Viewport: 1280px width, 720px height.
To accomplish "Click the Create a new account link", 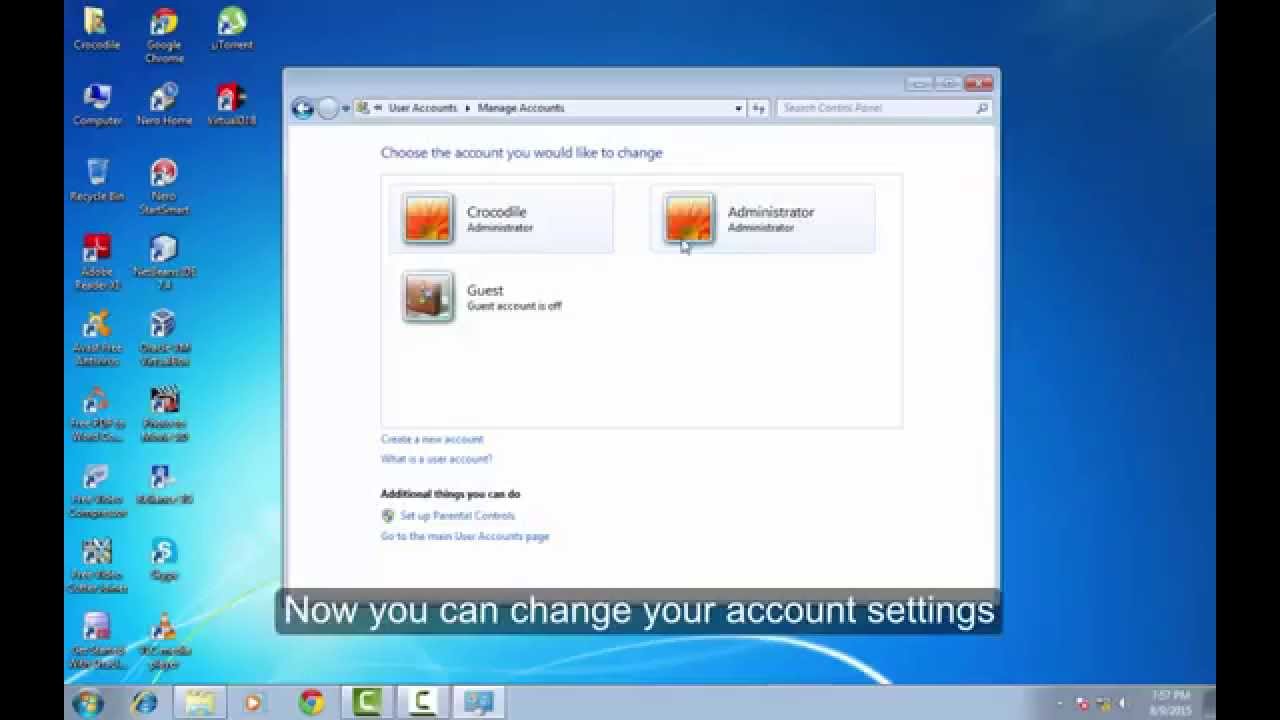I will pyautogui.click(x=432, y=439).
